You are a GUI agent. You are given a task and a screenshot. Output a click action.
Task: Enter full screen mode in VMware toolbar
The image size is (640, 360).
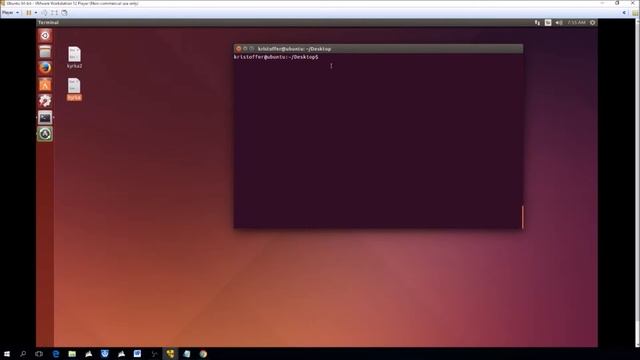54,13
